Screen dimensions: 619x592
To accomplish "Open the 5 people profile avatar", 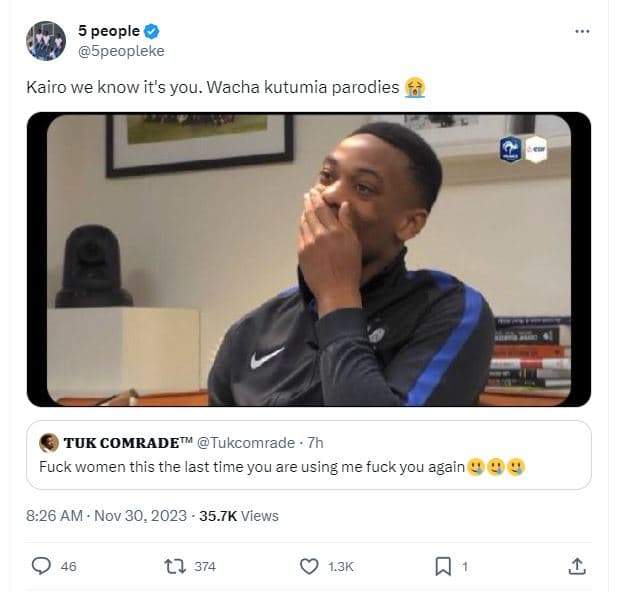I will 46,42.
